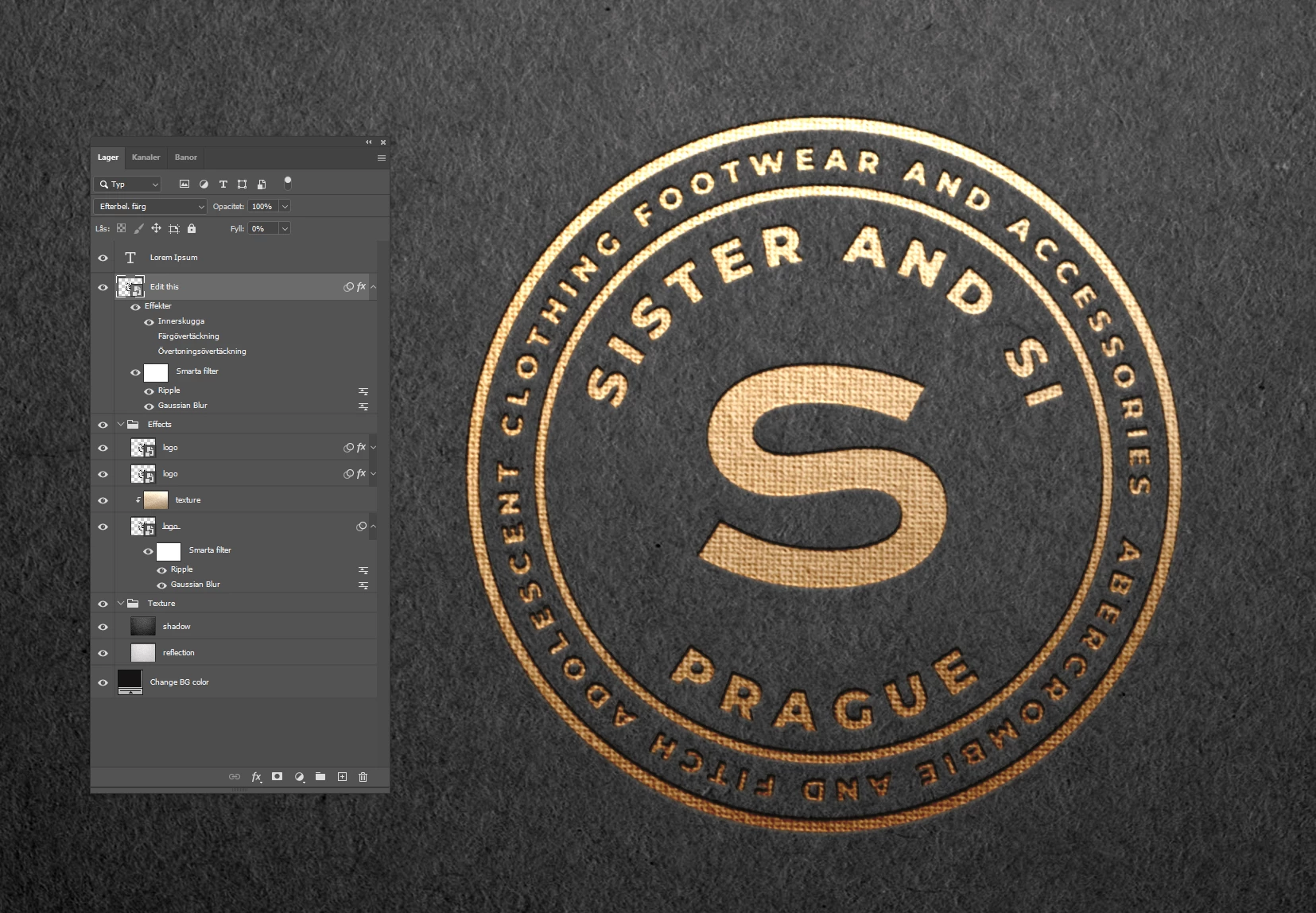1316x913 pixels.
Task: Open blending options for Ripple in Effects group
Action: (363, 569)
